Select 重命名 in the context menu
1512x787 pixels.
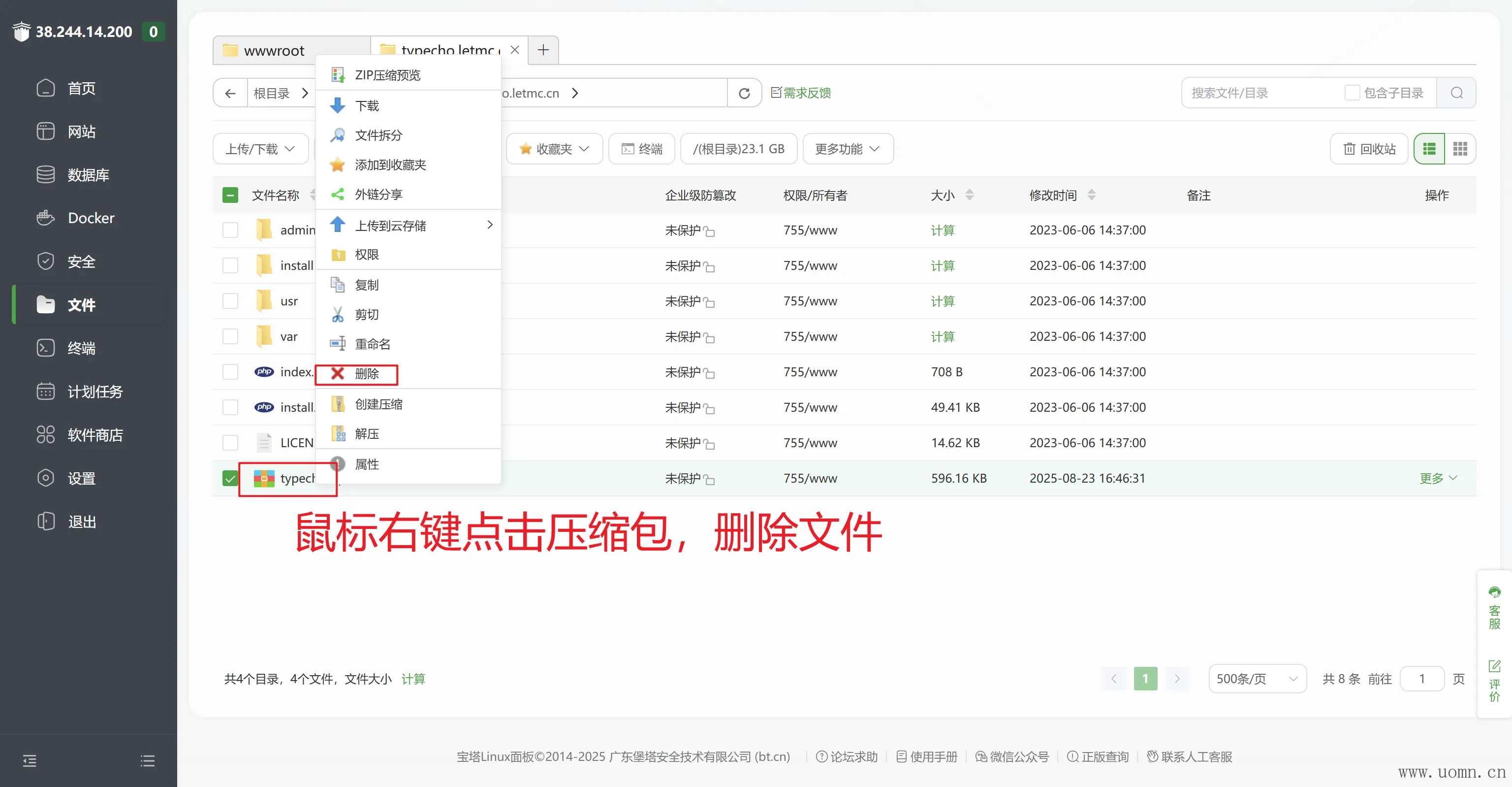[372, 344]
